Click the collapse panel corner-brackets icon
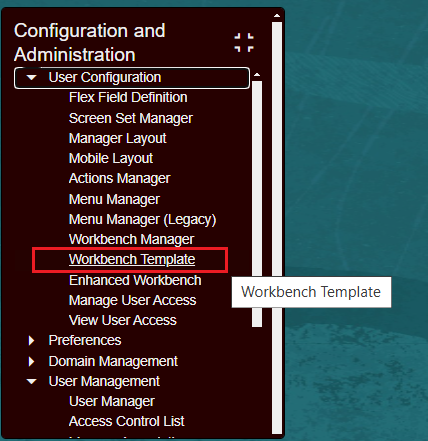Viewport: 428px width, 441px height. 244,43
